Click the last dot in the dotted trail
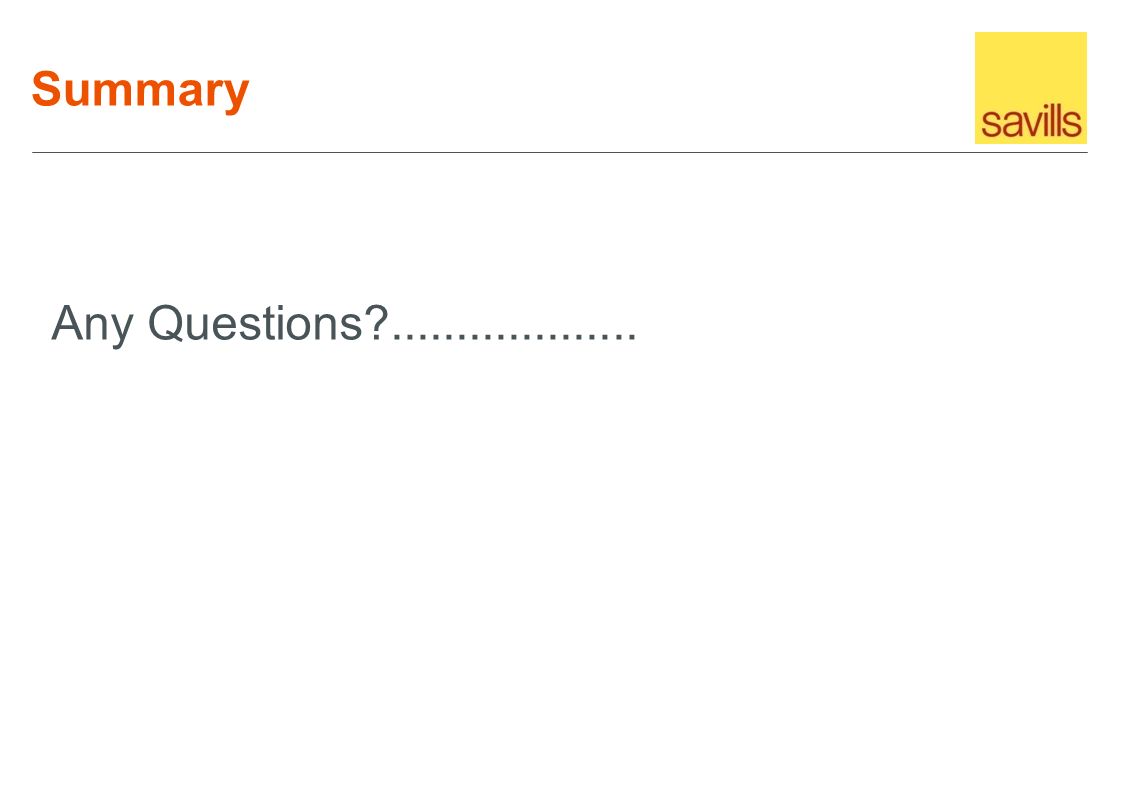Image resolution: width=1122 pixels, height=793 pixels. [x=631, y=337]
